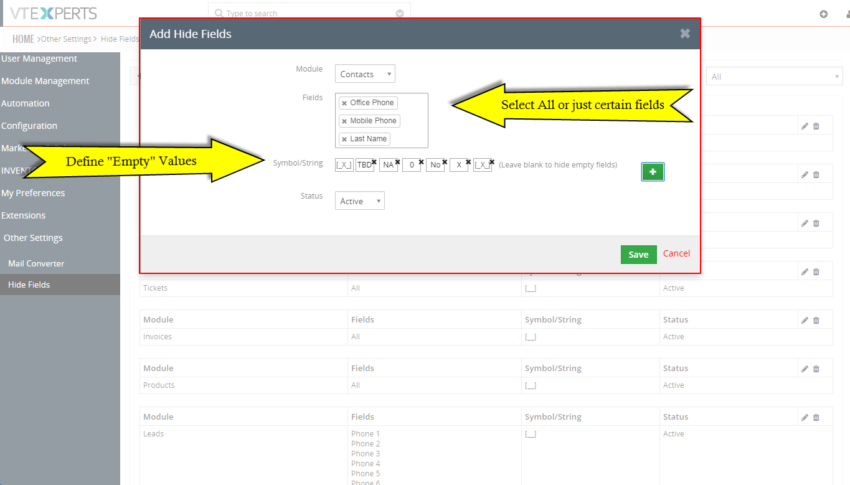This screenshot has width=850, height=485.
Task: Add another symbol with green plus button
Action: point(653,172)
